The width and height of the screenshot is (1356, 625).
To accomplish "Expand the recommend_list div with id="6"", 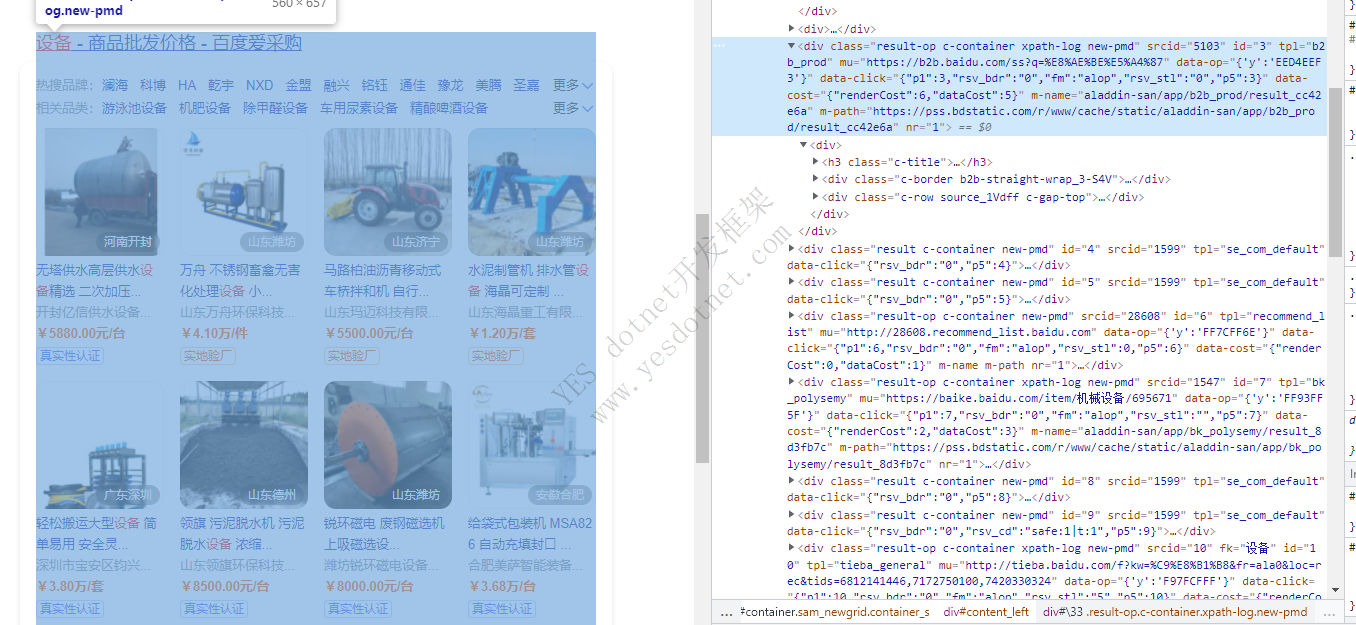I will [x=792, y=315].
